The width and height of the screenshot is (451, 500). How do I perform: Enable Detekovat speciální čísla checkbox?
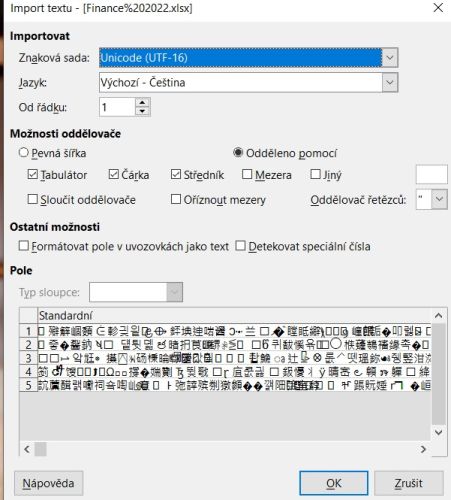[x=240, y=246]
